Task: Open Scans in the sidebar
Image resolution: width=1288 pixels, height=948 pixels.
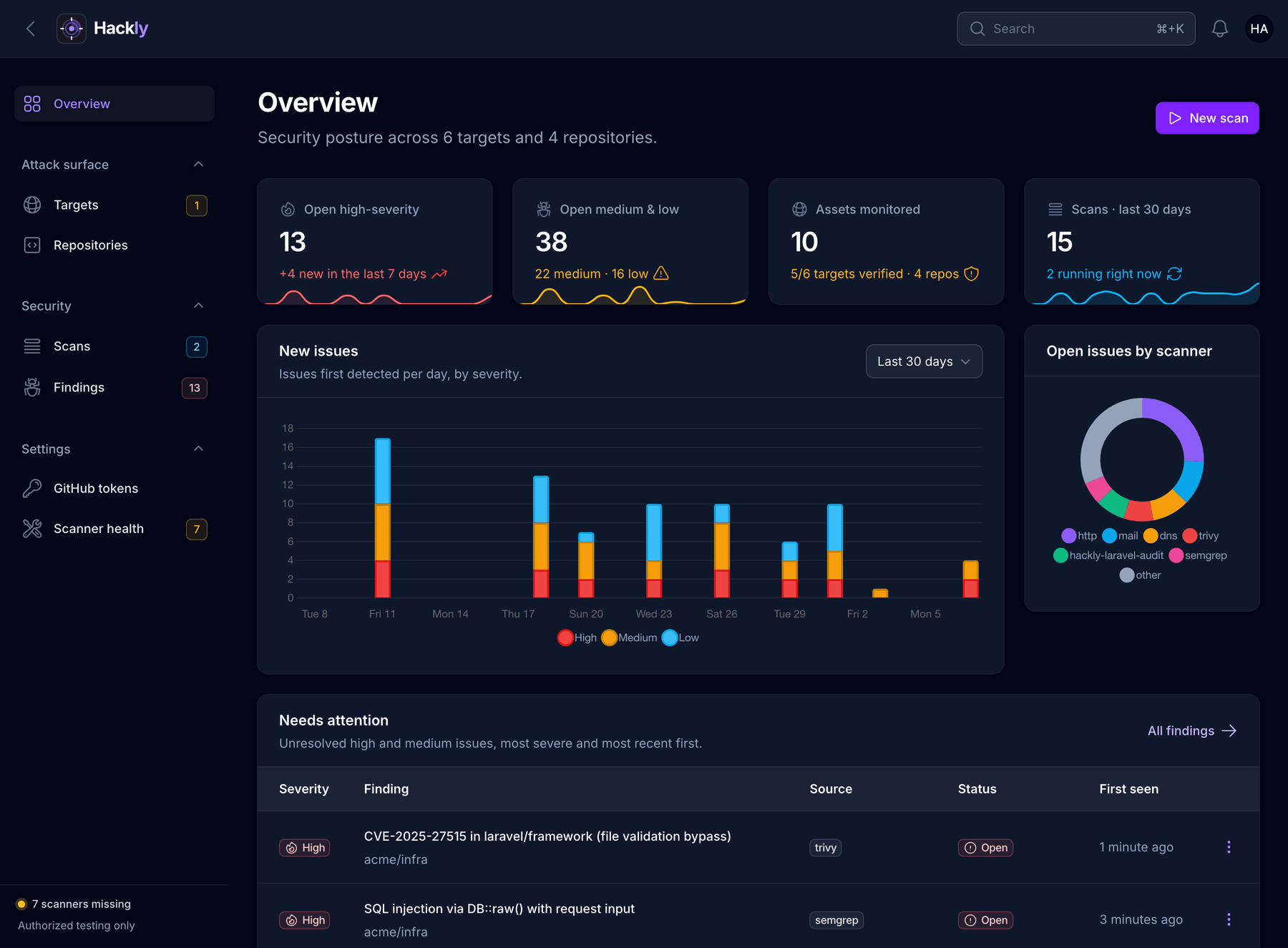Action: (114, 346)
